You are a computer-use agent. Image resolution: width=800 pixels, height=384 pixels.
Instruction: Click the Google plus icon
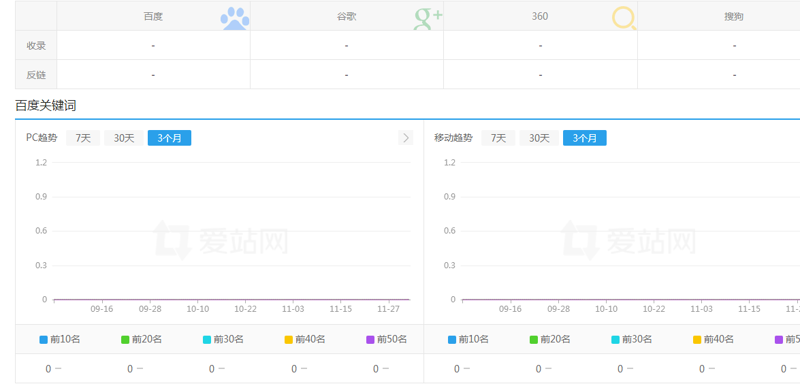[x=428, y=18]
